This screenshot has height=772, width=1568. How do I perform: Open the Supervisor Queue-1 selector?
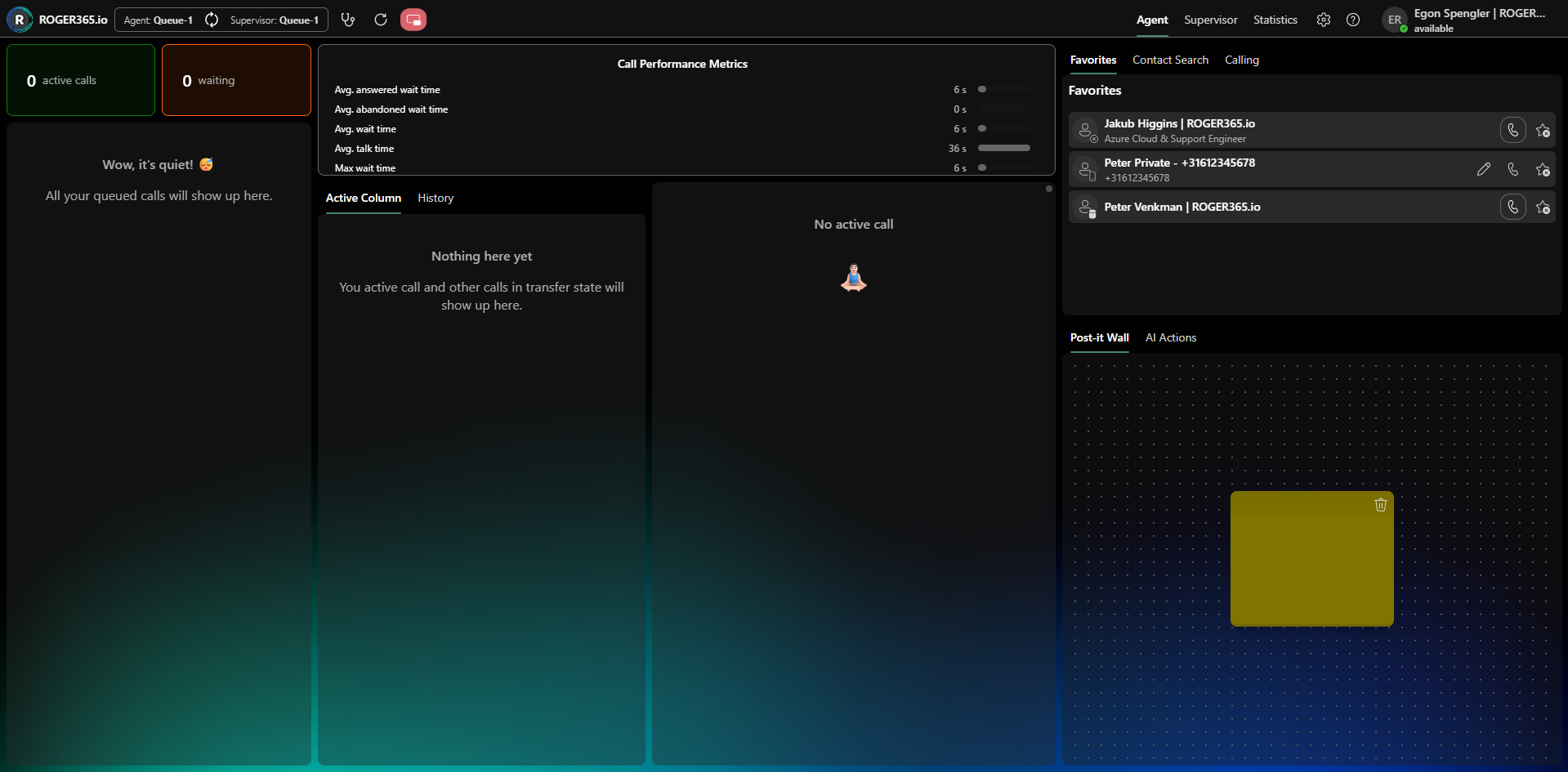pos(275,20)
